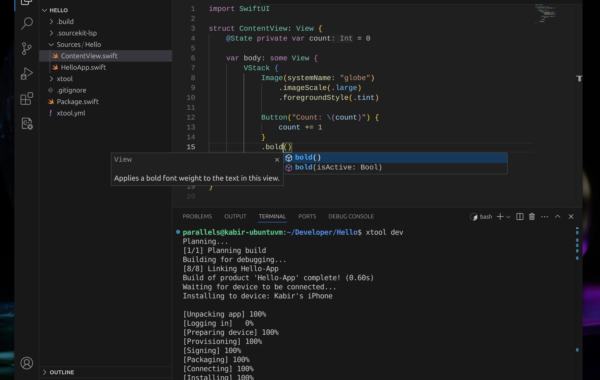
Task: Switch to the Output panel tab
Action: (x=235, y=217)
